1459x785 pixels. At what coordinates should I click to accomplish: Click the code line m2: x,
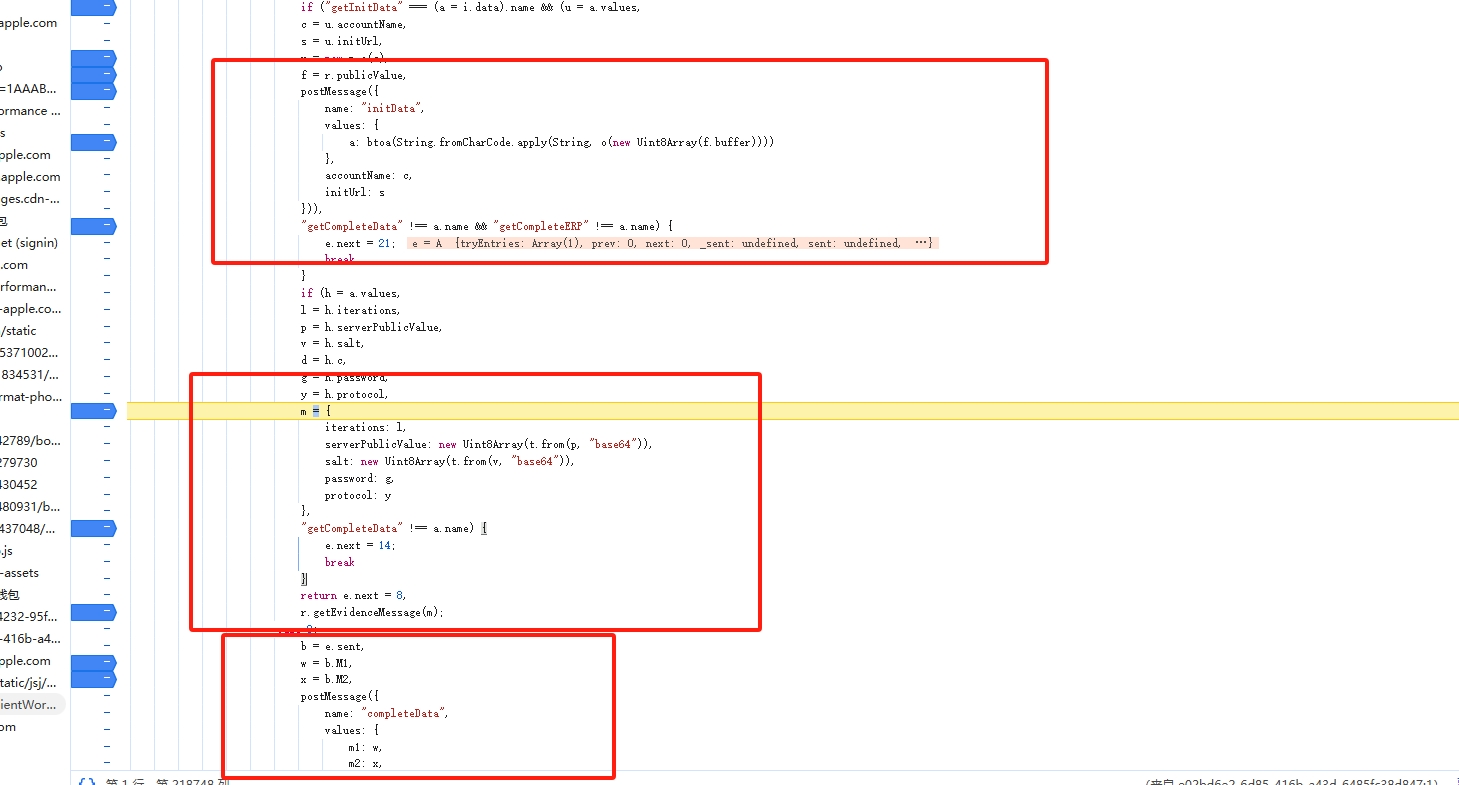point(365,764)
